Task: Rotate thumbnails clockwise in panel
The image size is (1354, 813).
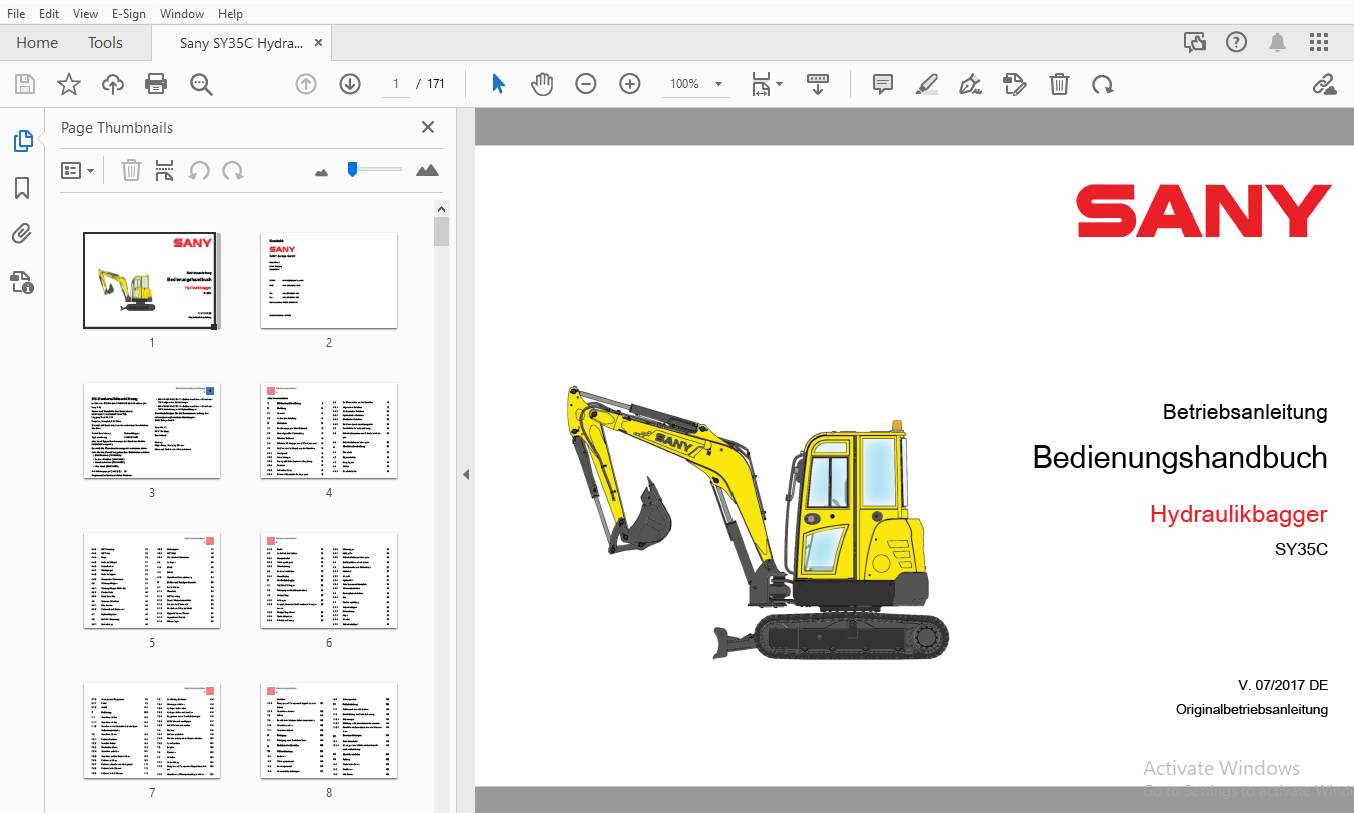Action: (x=233, y=171)
